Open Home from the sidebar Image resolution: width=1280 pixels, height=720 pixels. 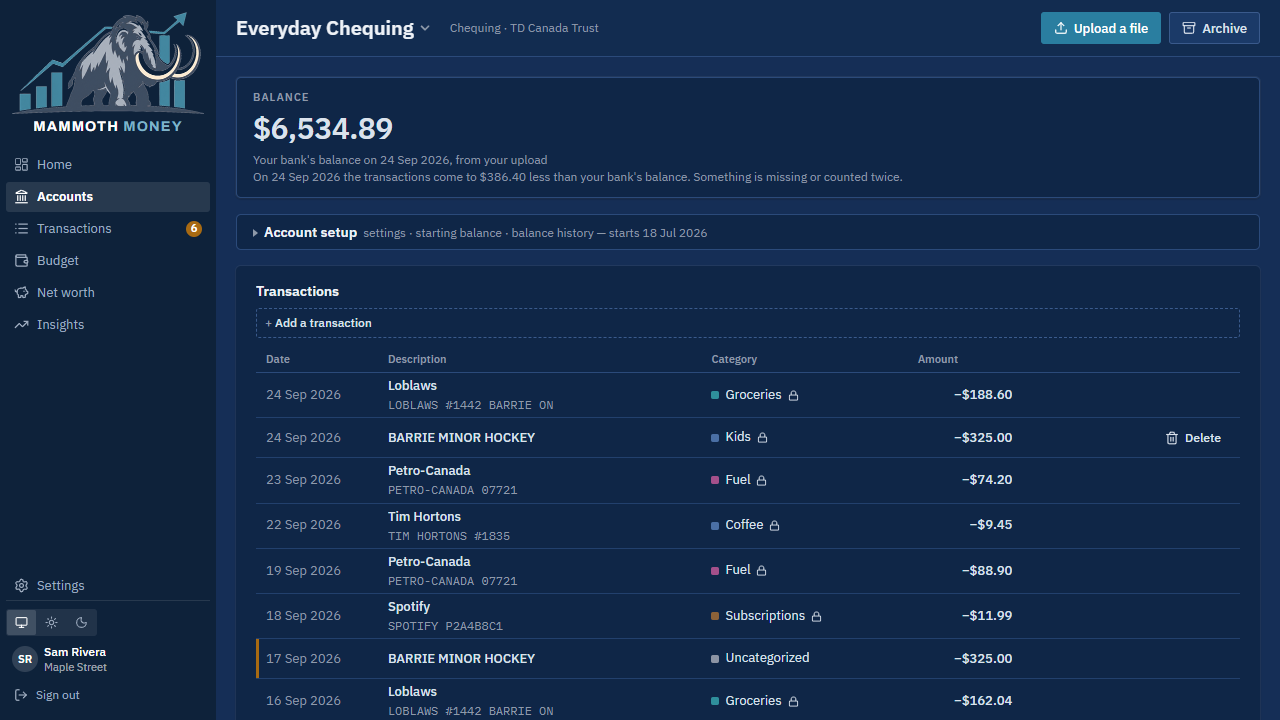[108, 165]
